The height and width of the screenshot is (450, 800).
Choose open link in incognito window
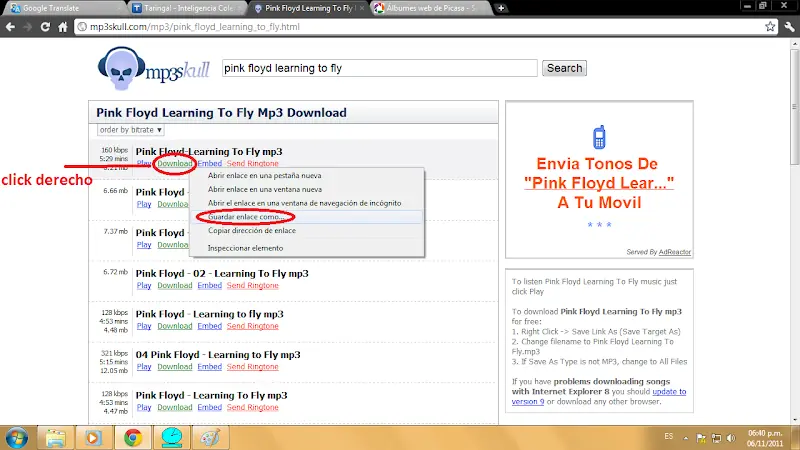click(x=307, y=203)
